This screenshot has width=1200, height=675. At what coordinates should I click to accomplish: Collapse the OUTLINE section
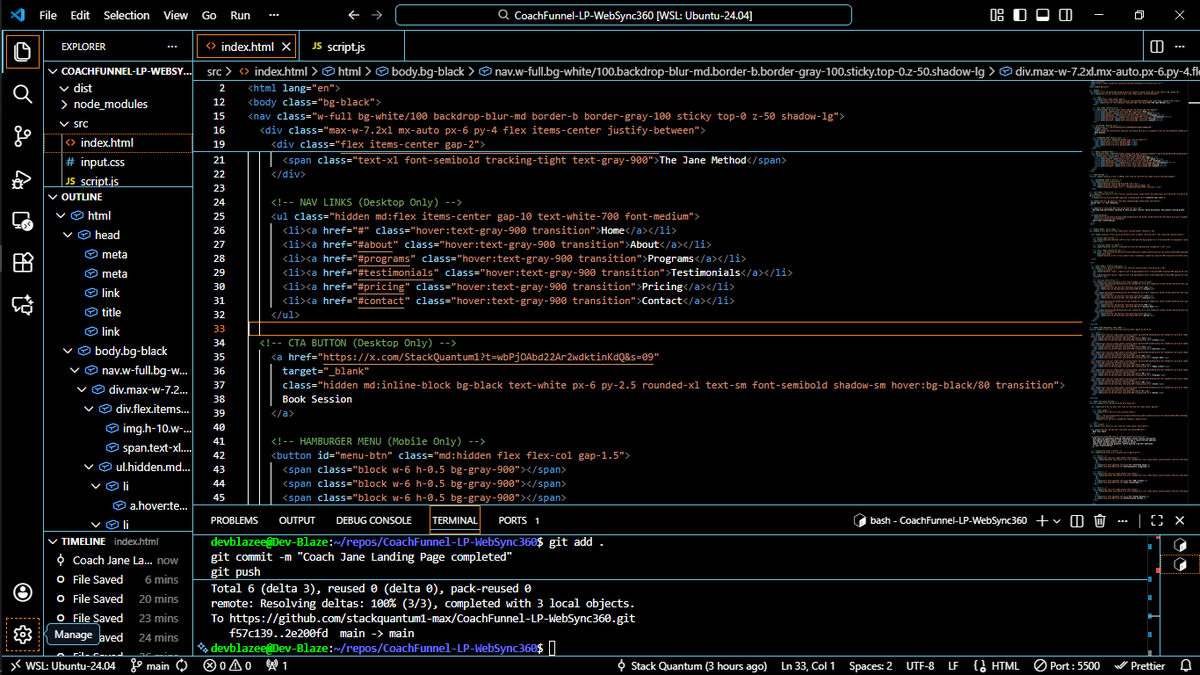point(118,197)
